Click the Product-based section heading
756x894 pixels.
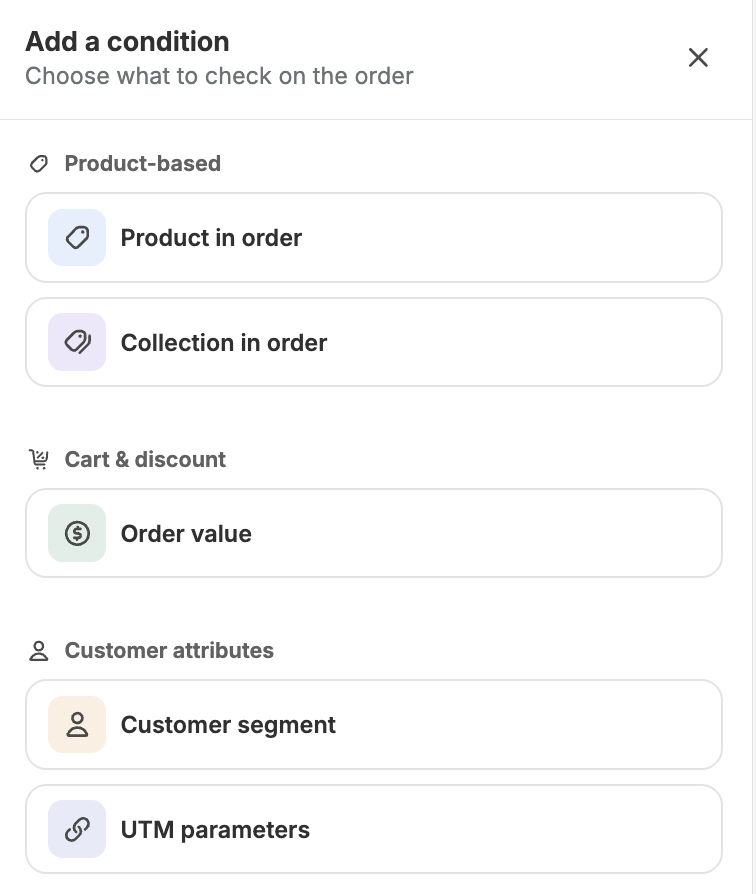pos(143,164)
